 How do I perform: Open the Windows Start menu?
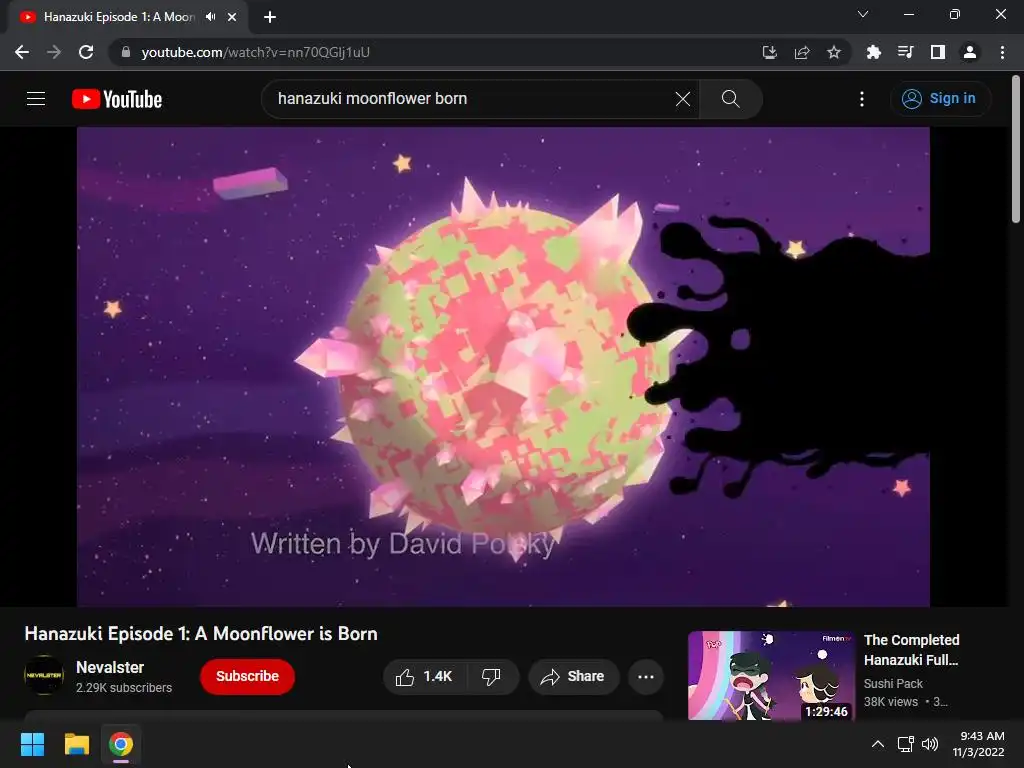click(32, 744)
